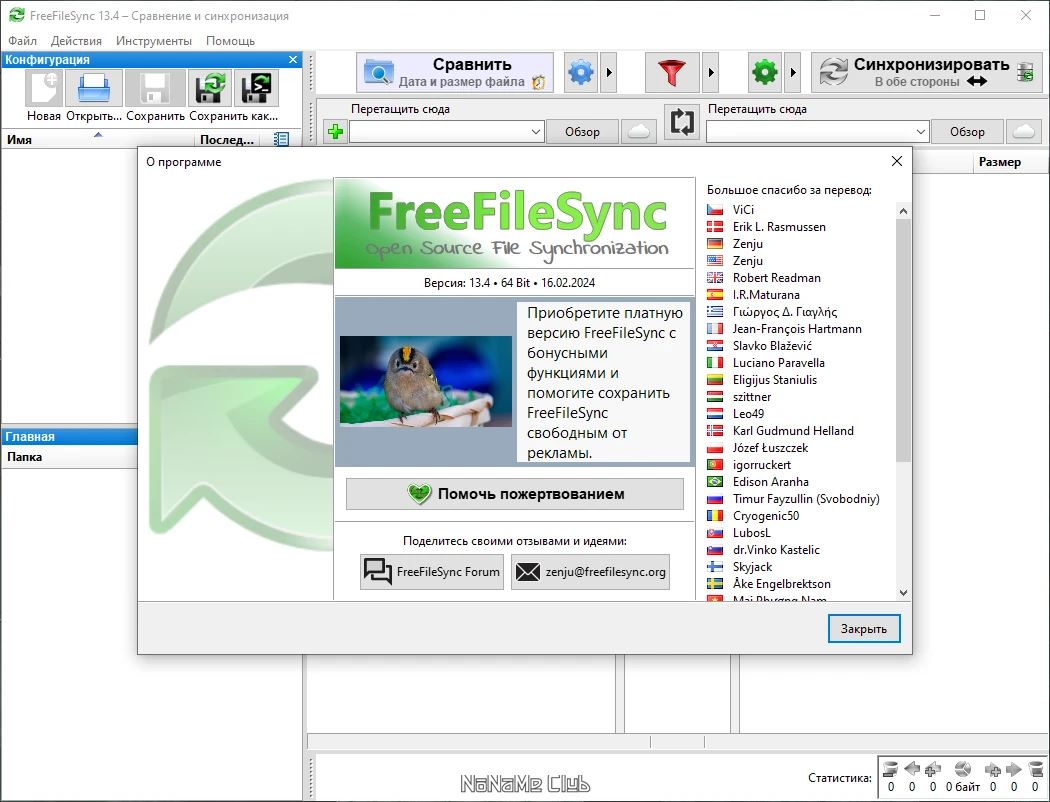Click the translators list scrollbar thumb

click(x=903, y=340)
